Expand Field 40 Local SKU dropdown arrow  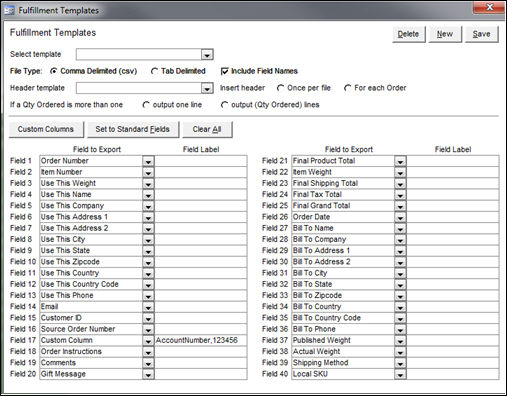pos(400,374)
